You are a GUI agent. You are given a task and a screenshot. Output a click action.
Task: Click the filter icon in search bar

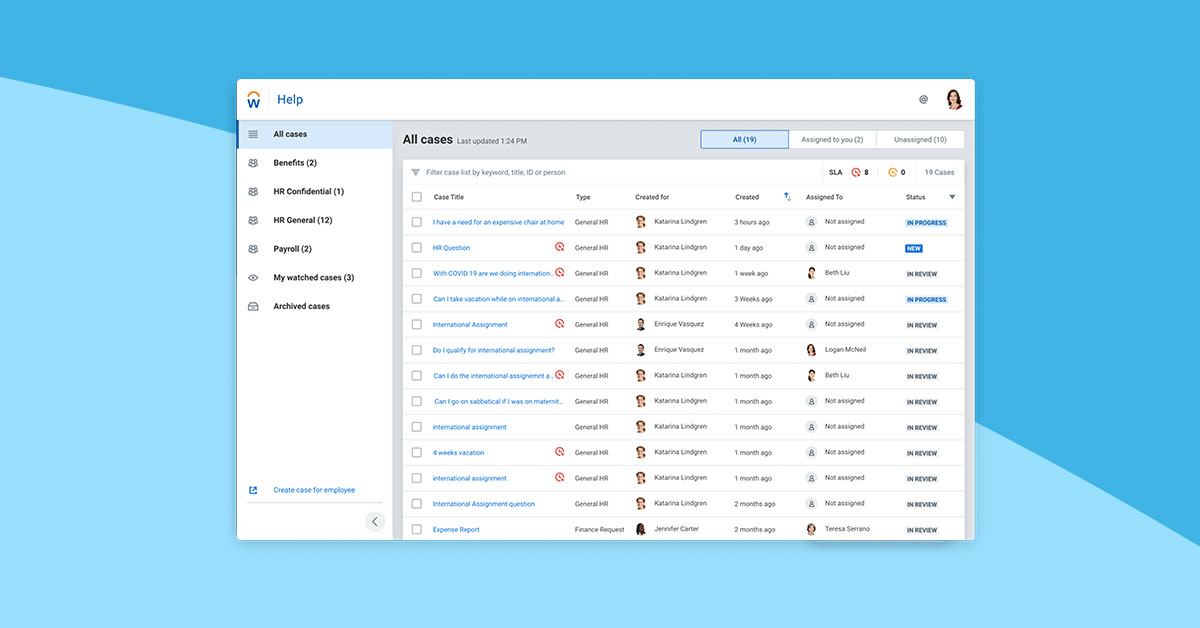[415, 172]
